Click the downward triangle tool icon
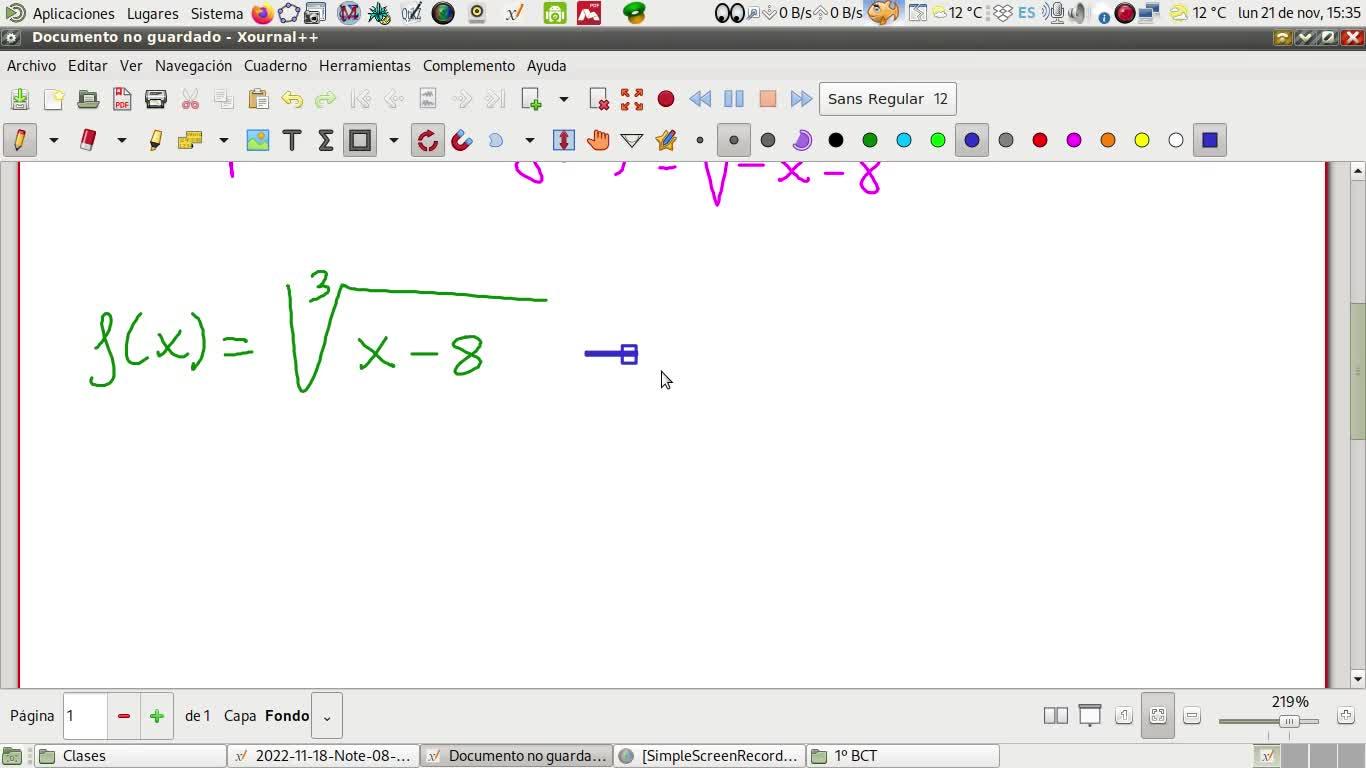1366x768 pixels. coord(632,140)
